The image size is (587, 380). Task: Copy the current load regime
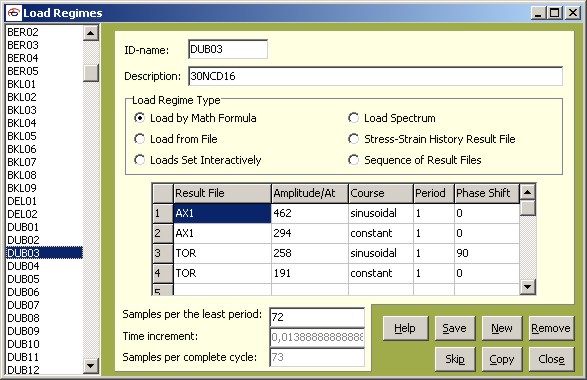[x=502, y=359]
